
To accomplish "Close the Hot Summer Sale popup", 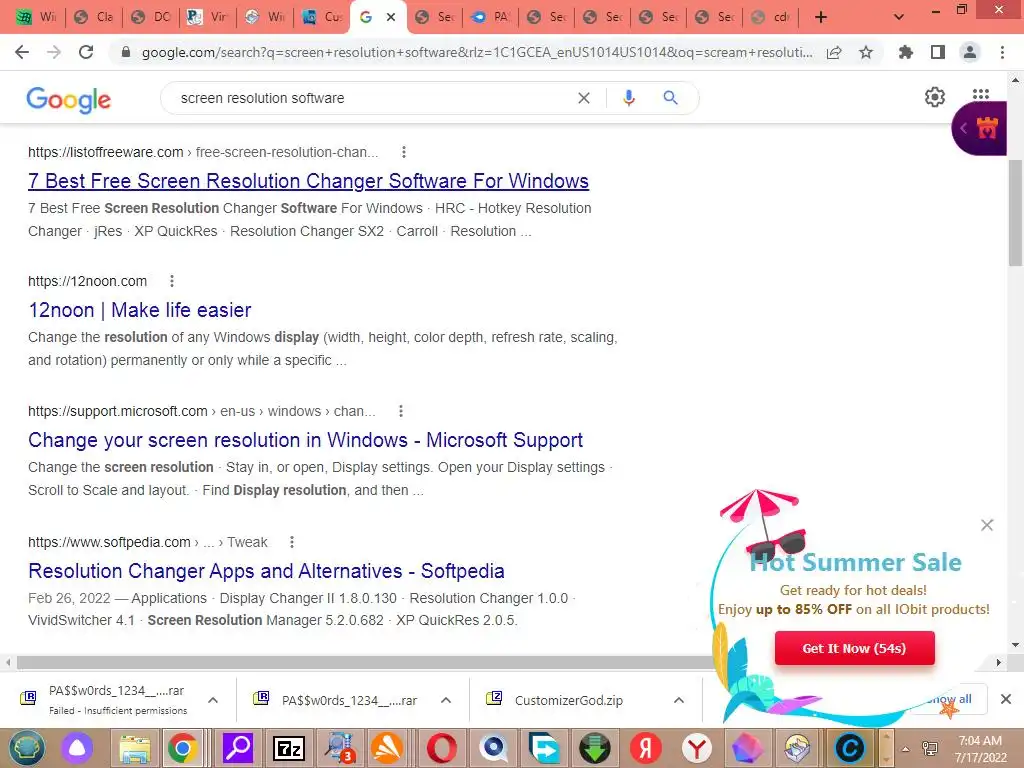I will (987, 525).
